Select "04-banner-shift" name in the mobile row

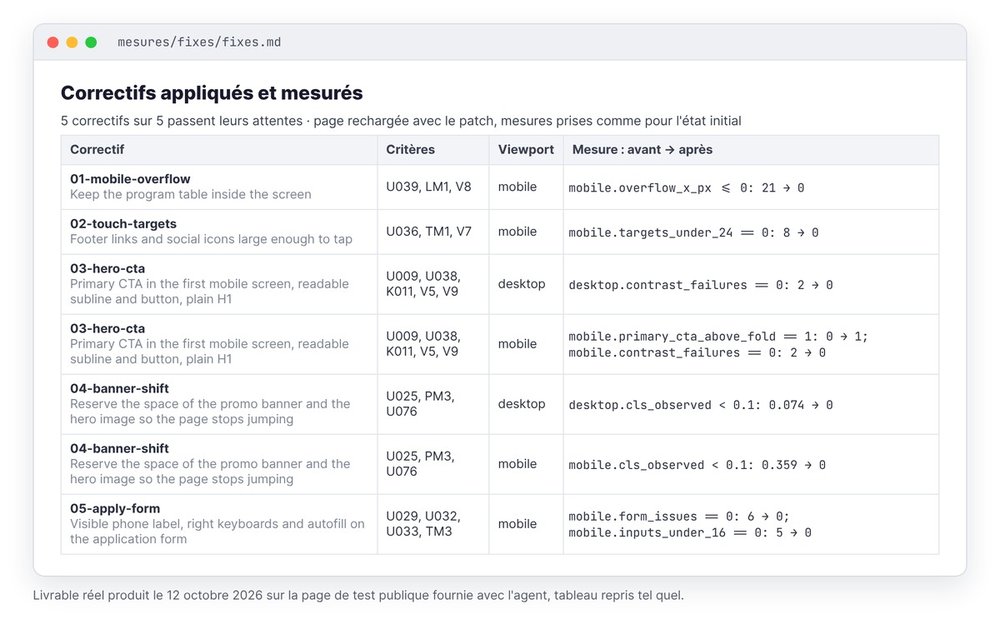pyautogui.click(x=119, y=448)
